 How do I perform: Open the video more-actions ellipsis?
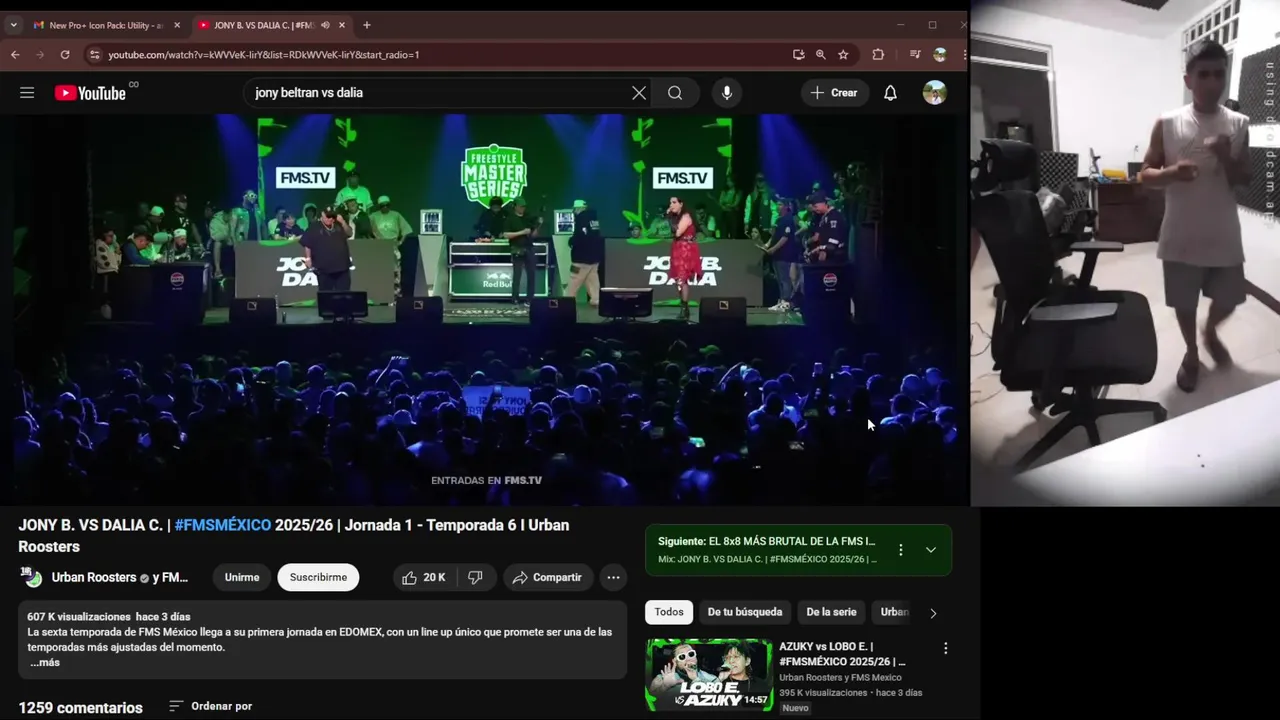point(613,577)
